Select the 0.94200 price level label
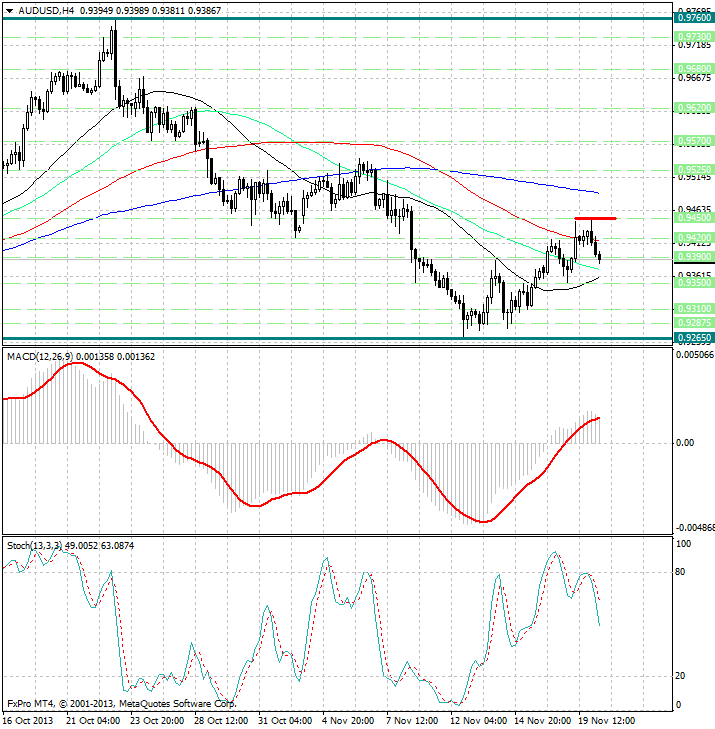The height and width of the screenshot is (729, 715). pyautogui.click(x=694, y=238)
